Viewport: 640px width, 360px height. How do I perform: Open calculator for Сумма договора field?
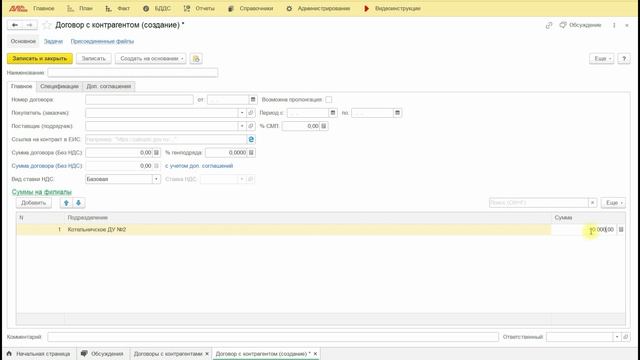click(x=156, y=153)
